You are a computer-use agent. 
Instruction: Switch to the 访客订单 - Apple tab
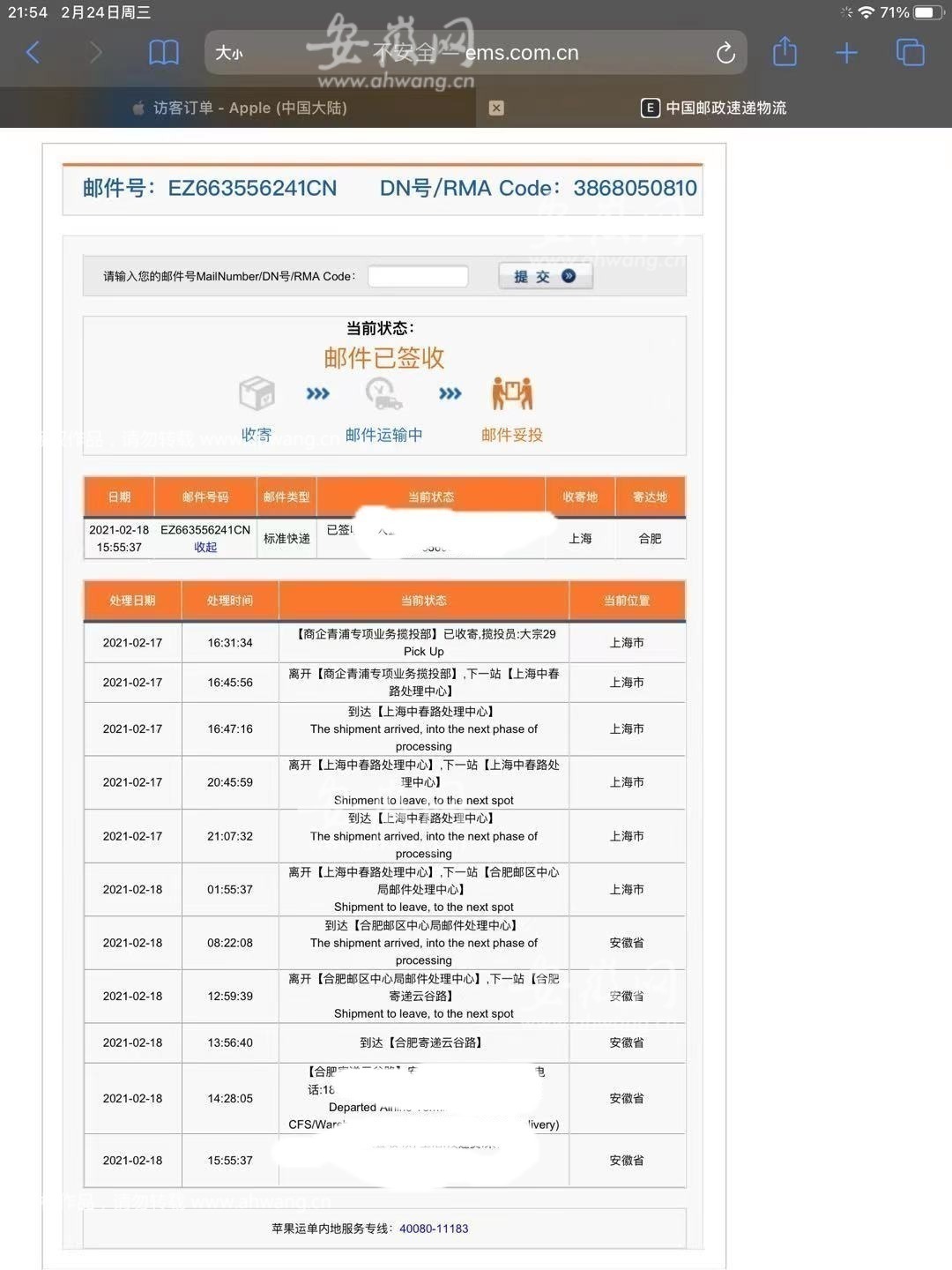[240, 108]
